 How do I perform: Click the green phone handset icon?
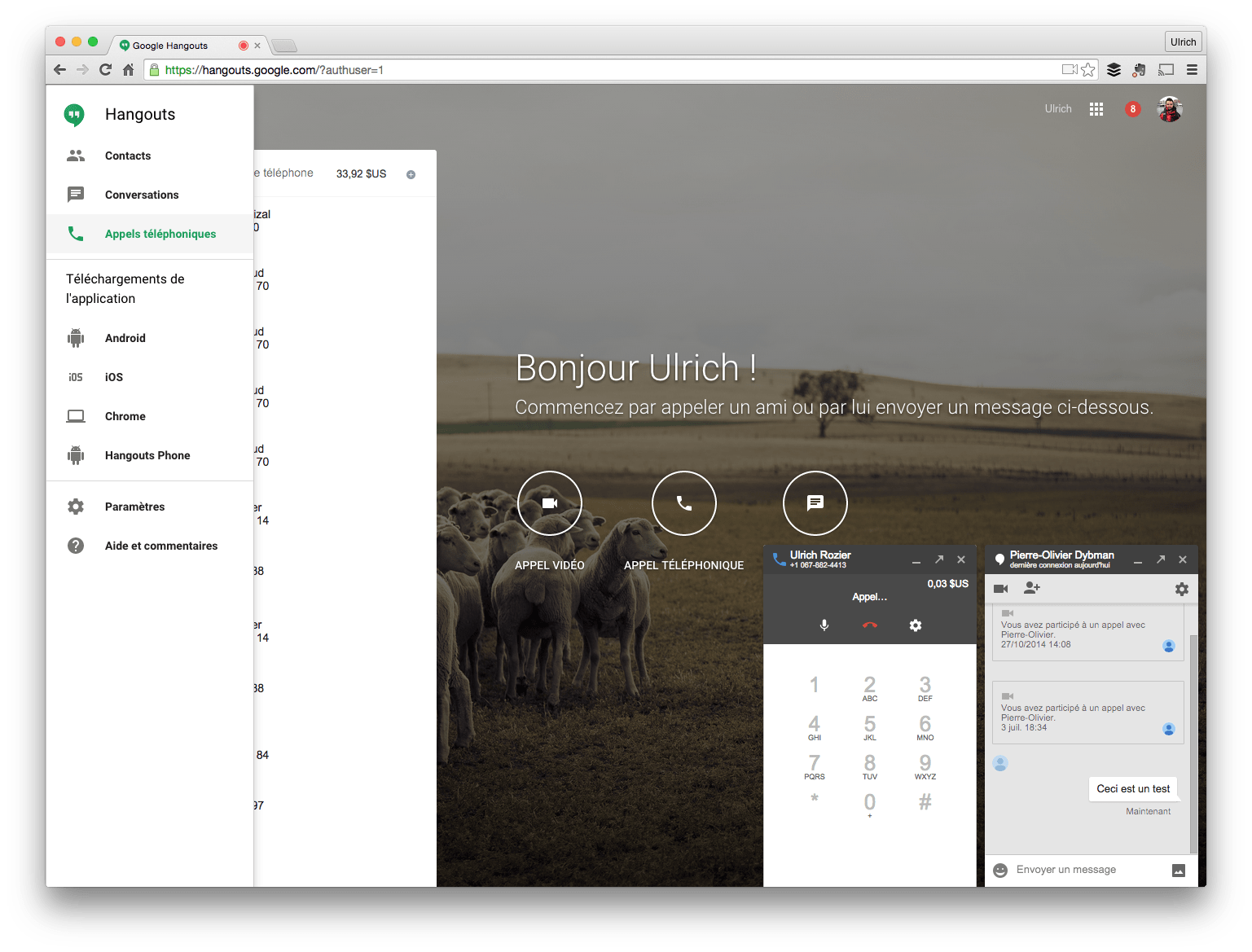[76, 234]
